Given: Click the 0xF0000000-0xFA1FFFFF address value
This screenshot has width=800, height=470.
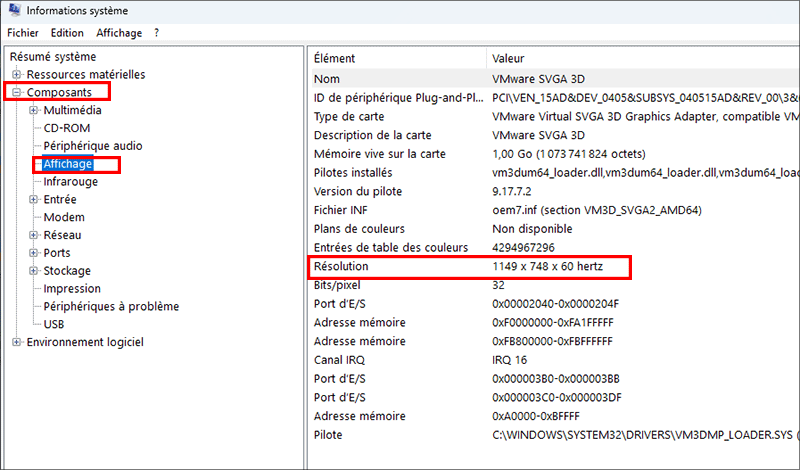Looking at the screenshot, I should [553, 323].
